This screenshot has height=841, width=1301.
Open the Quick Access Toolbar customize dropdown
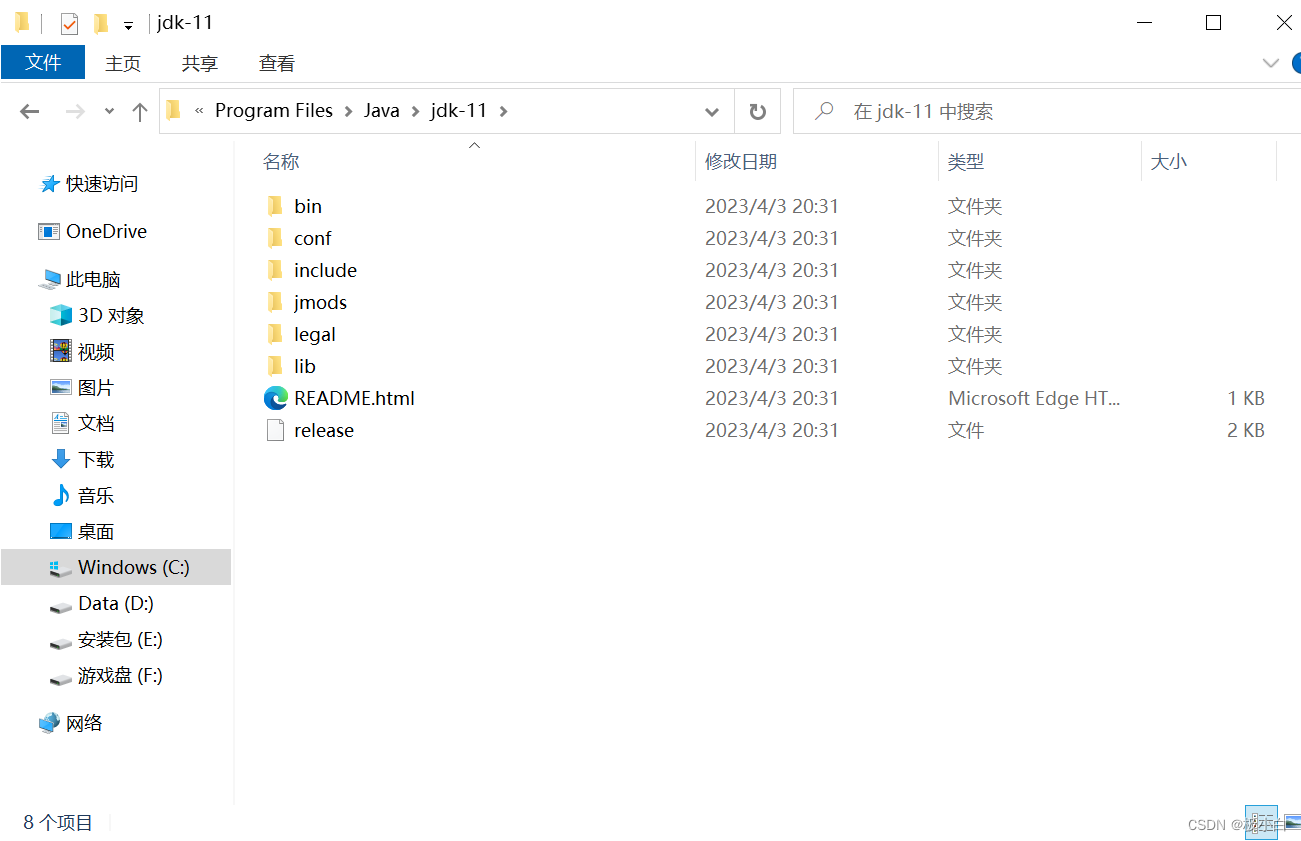tap(128, 24)
